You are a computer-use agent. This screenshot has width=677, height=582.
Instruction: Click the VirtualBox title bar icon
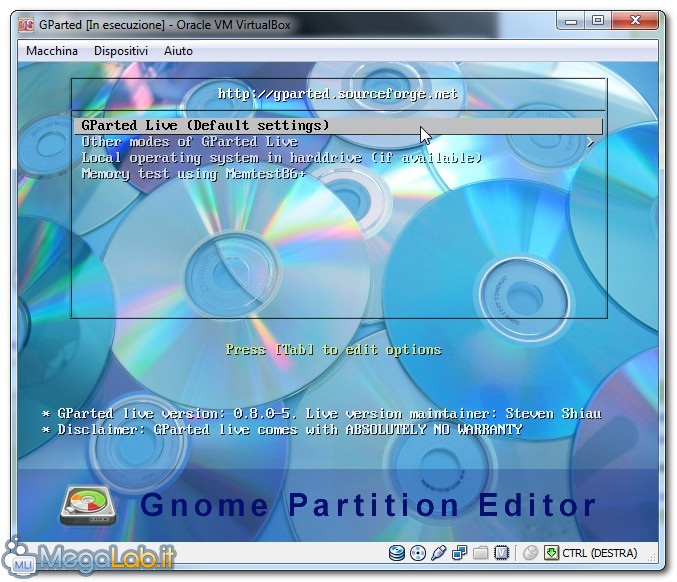(x=26, y=25)
